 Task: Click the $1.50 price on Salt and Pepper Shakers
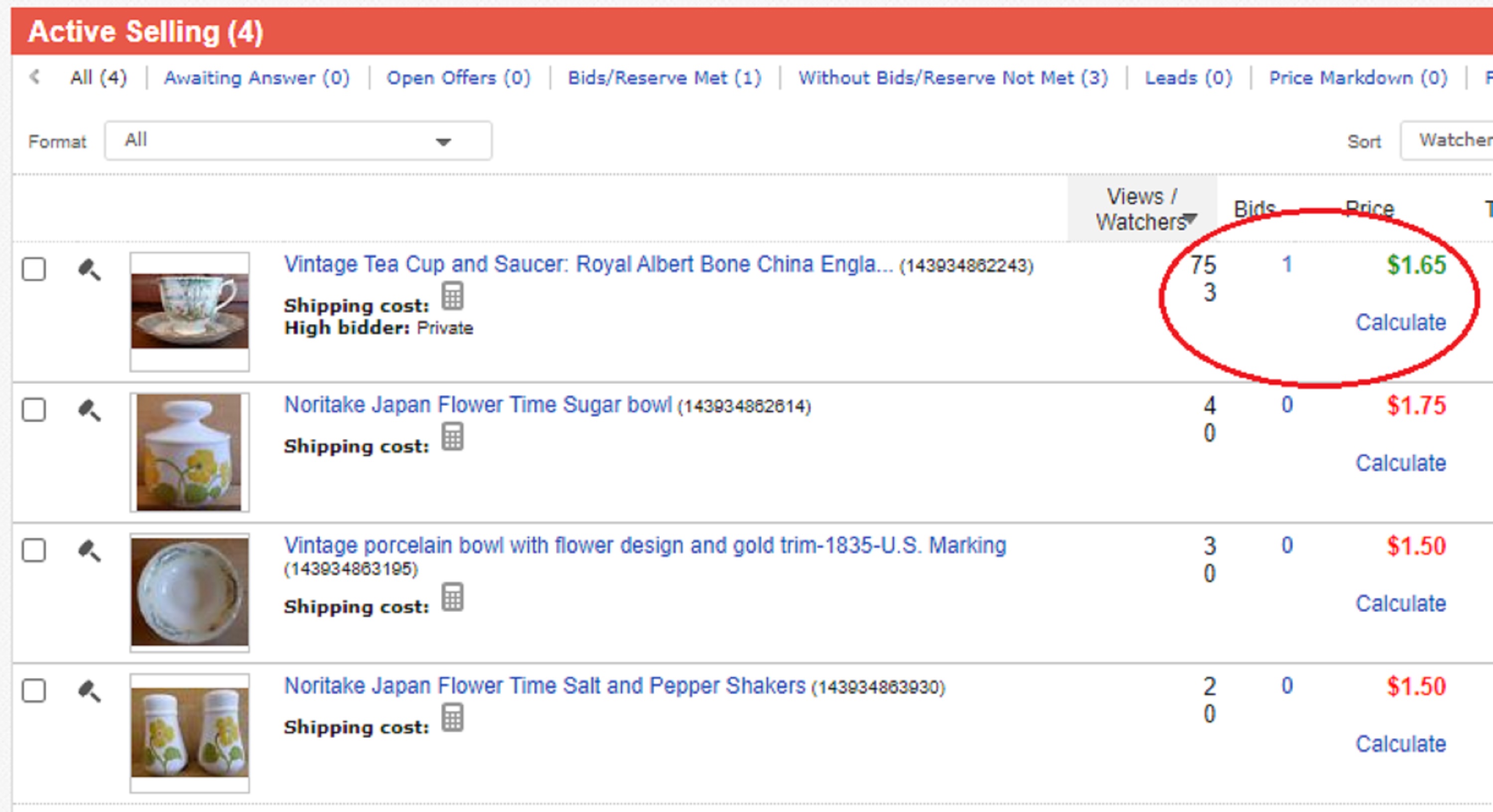point(1416,687)
